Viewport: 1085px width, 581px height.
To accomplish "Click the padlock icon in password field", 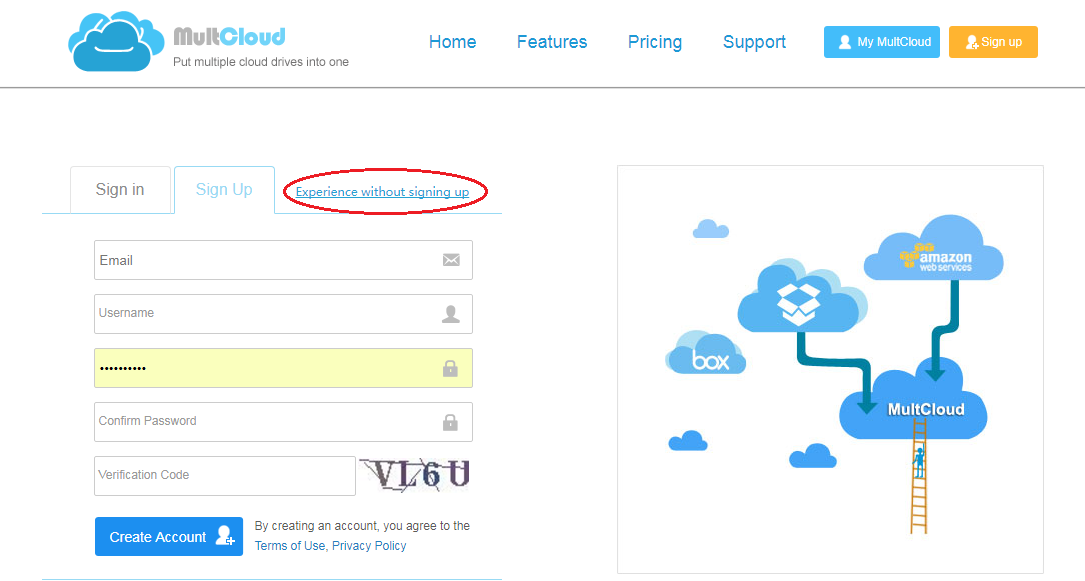I will click(x=450, y=368).
